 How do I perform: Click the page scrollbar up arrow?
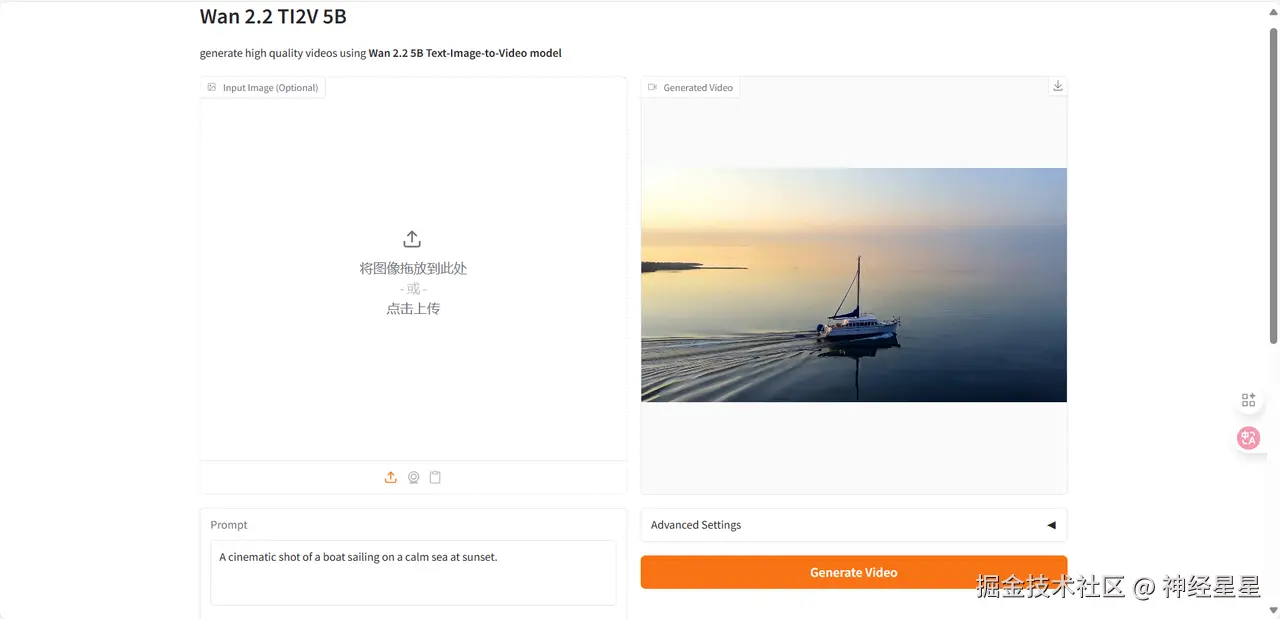click(1273, 8)
